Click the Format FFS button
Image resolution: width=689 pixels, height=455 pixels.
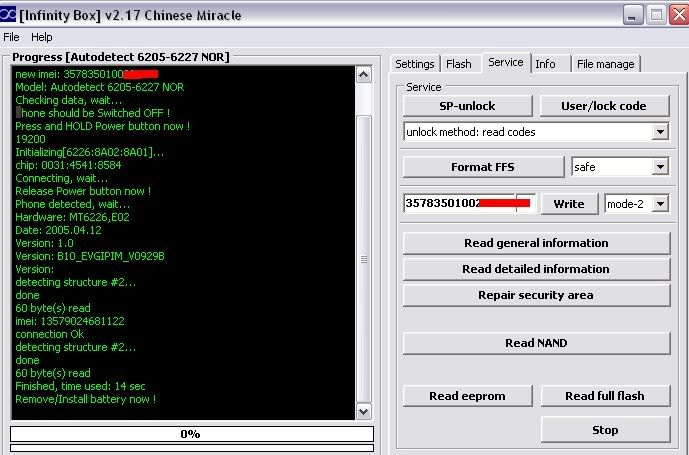tap(483, 167)
